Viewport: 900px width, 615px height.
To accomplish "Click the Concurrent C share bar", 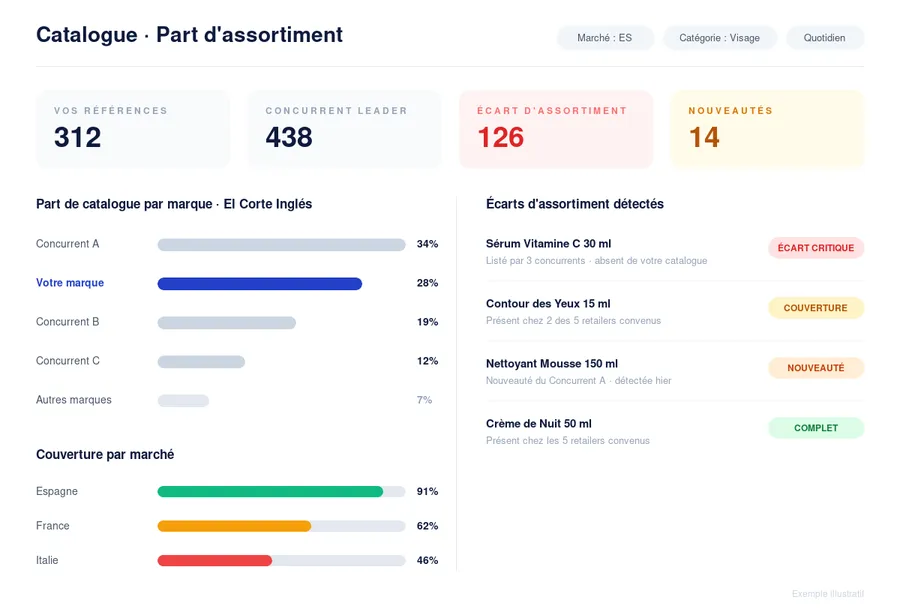I will (x=201, y=362).
